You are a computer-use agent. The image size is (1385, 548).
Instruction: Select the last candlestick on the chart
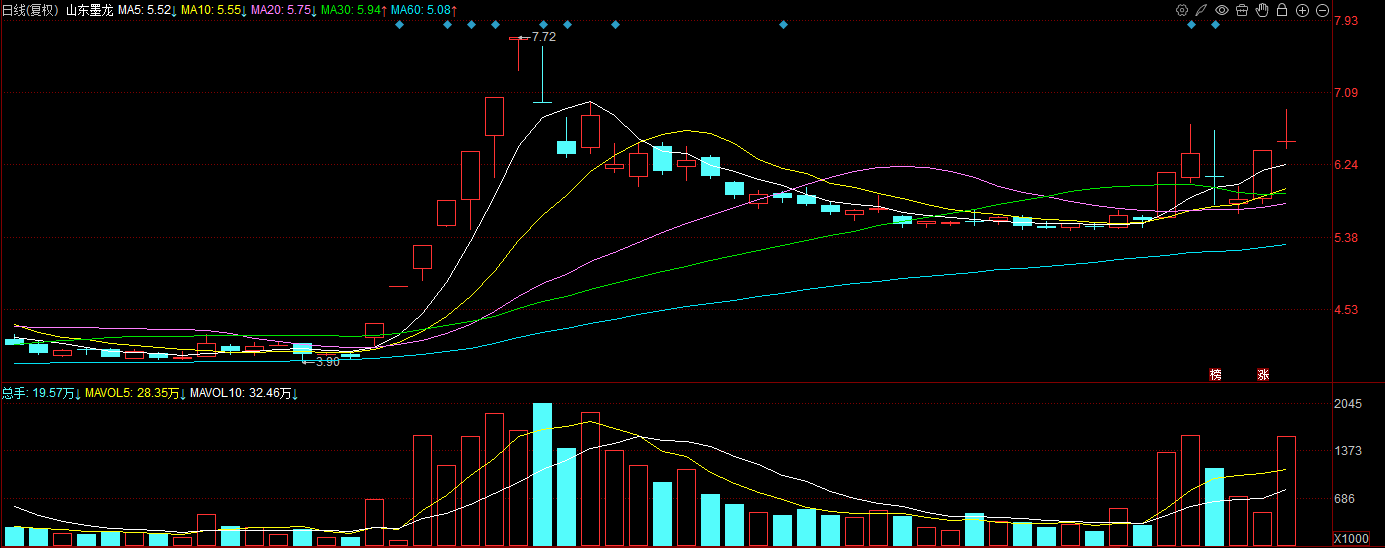(x=1286, y=128)
